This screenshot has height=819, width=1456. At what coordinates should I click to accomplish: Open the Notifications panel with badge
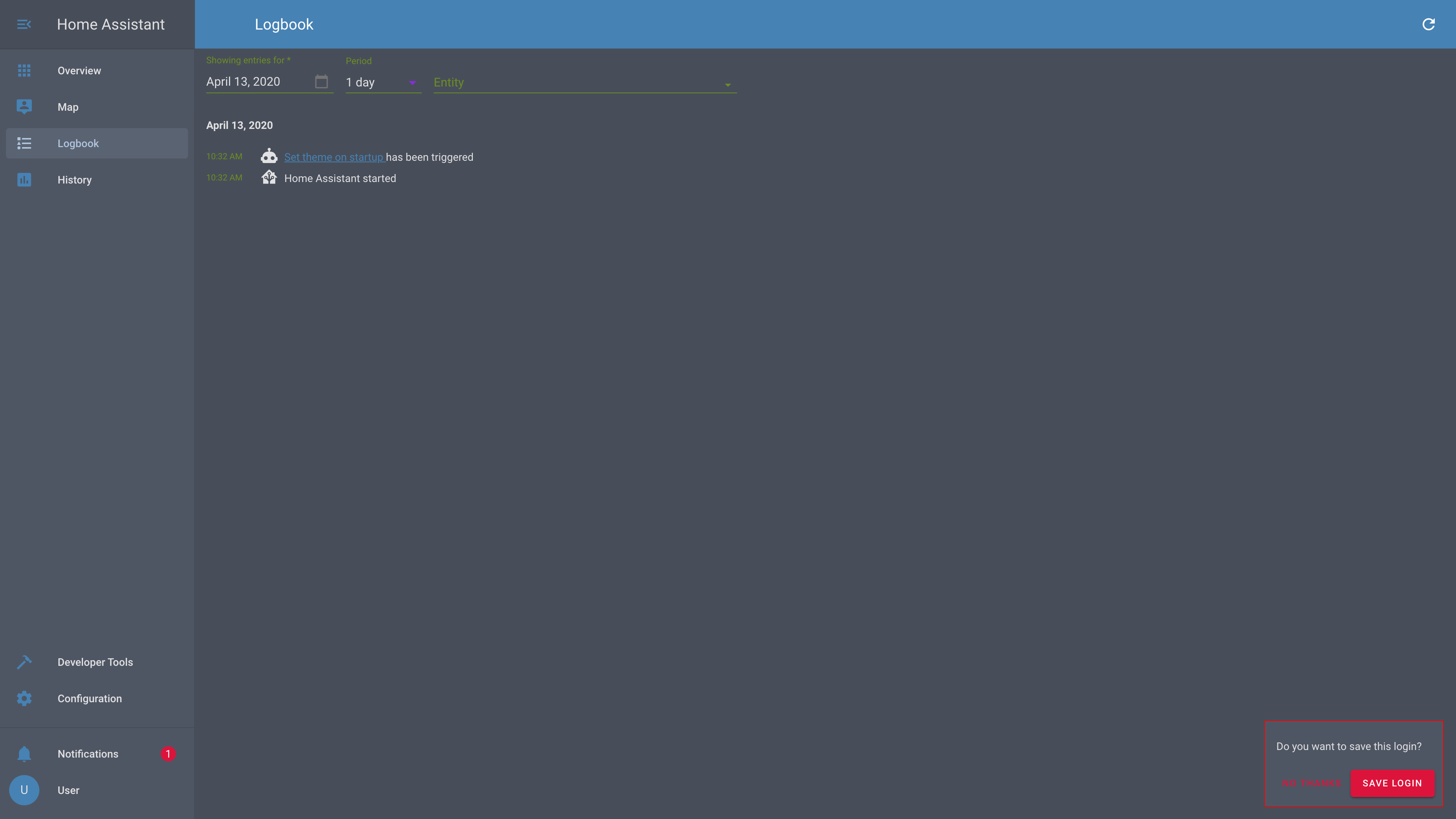(x=97, y=754)
